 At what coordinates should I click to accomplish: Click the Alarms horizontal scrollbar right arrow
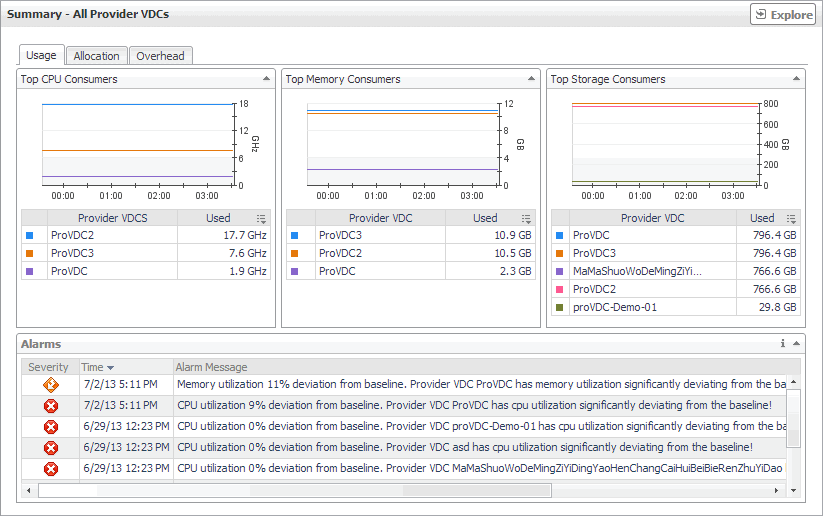coord(779,491)
